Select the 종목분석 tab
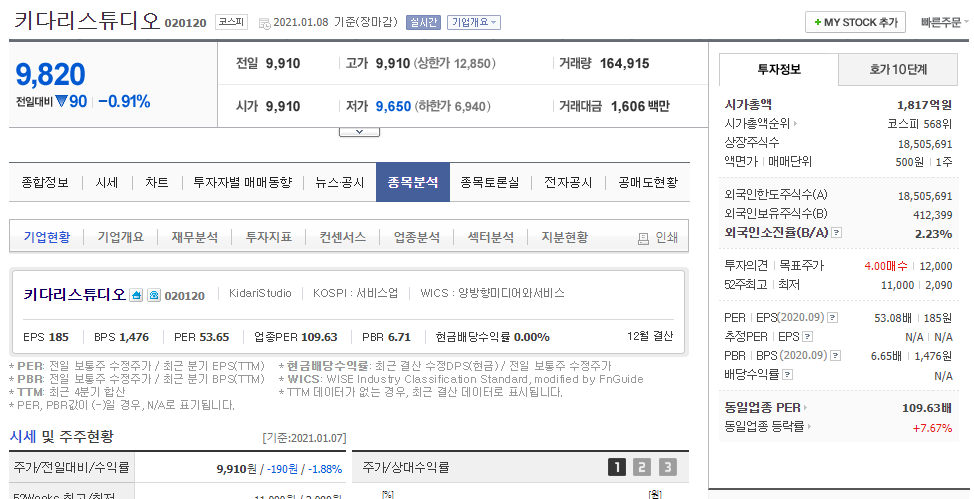The height and width of the screenshot is (499, 974). pyautogui.click(x=413, y=183)
